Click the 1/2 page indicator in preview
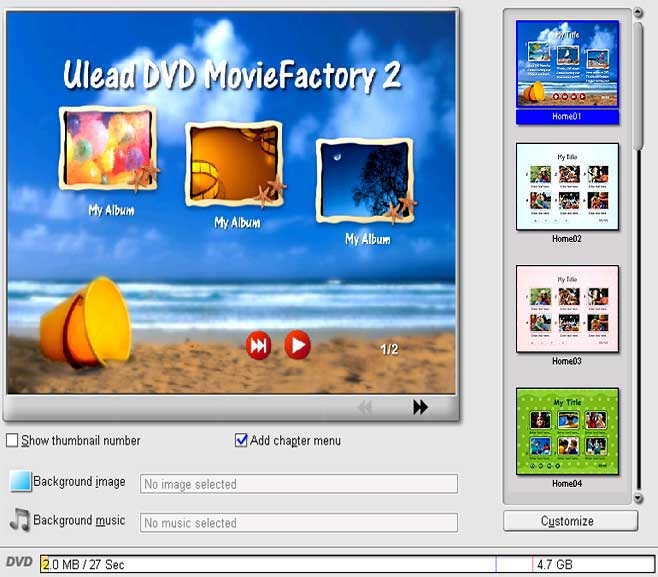This screenshot has height=577, width=658. point(389,349)
